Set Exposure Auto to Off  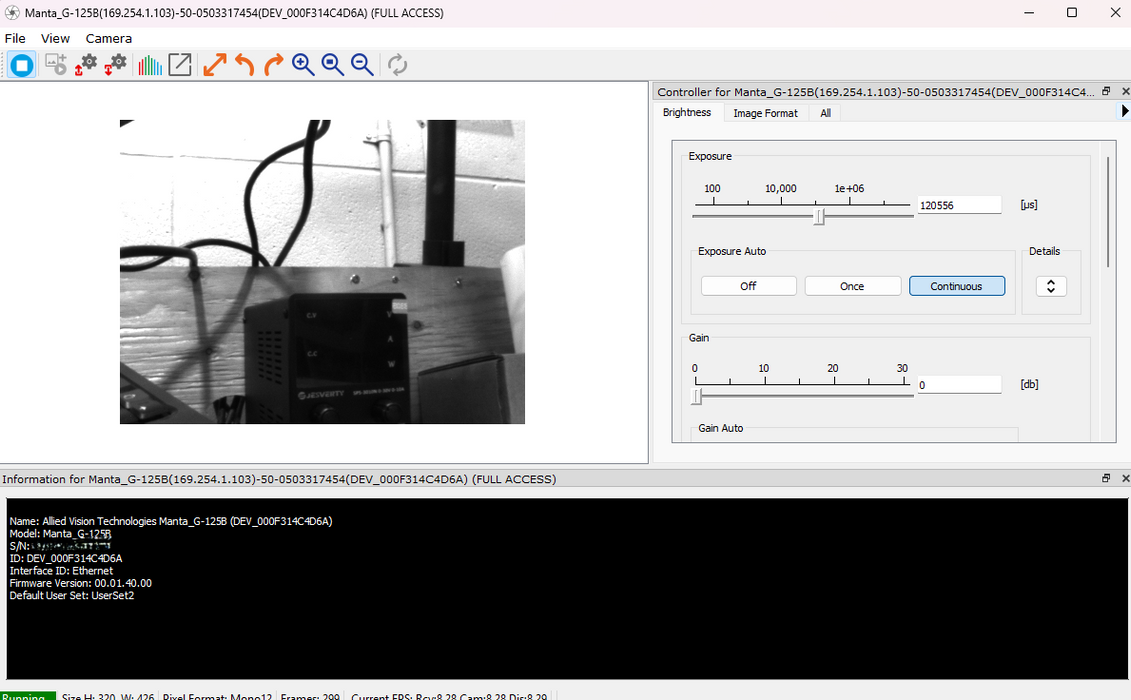[x=748, y=286]
